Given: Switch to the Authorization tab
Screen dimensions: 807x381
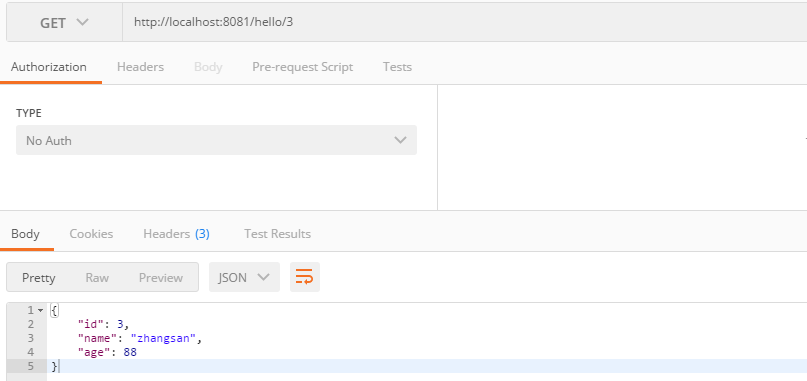Looking at the screenshot, I should (x=49, y=67).
